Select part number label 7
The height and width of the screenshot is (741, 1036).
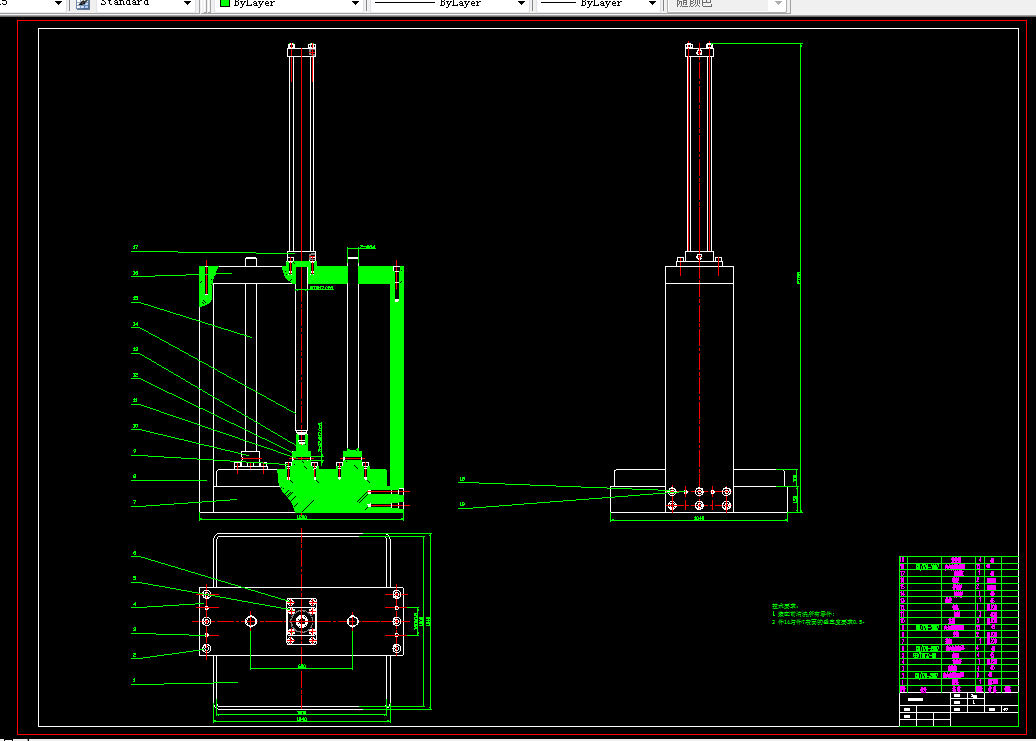click(134, 503)
